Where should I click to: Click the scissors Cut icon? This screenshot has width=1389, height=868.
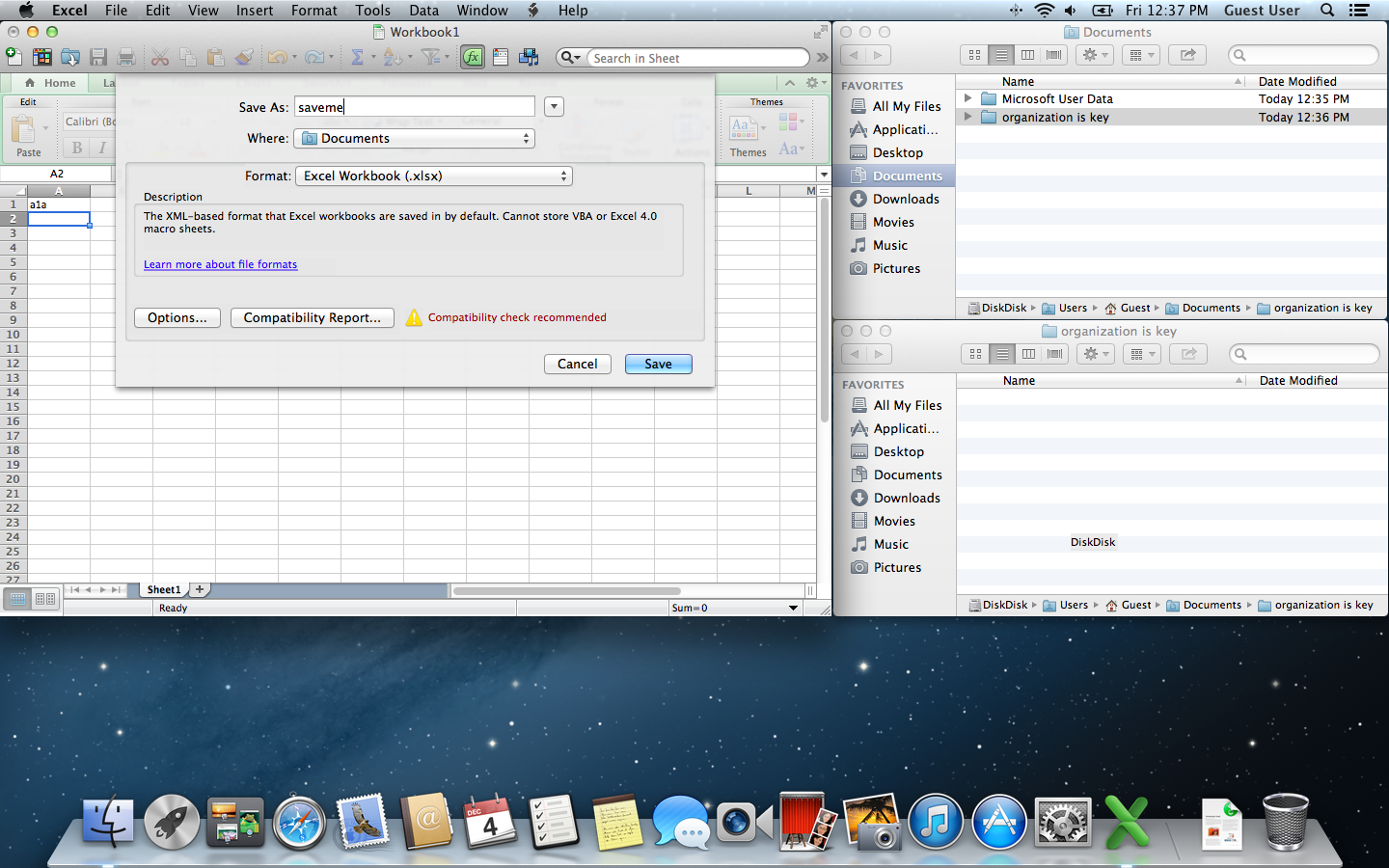click(160, 58)
